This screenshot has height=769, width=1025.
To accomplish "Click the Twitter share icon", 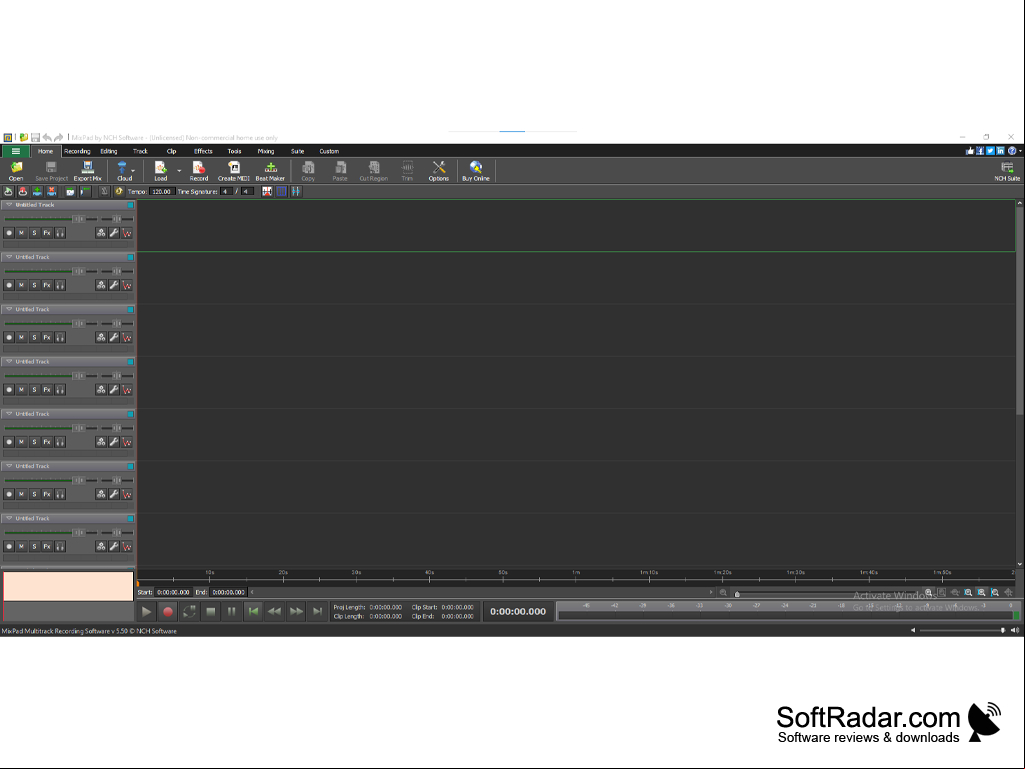I will (990, 151).
